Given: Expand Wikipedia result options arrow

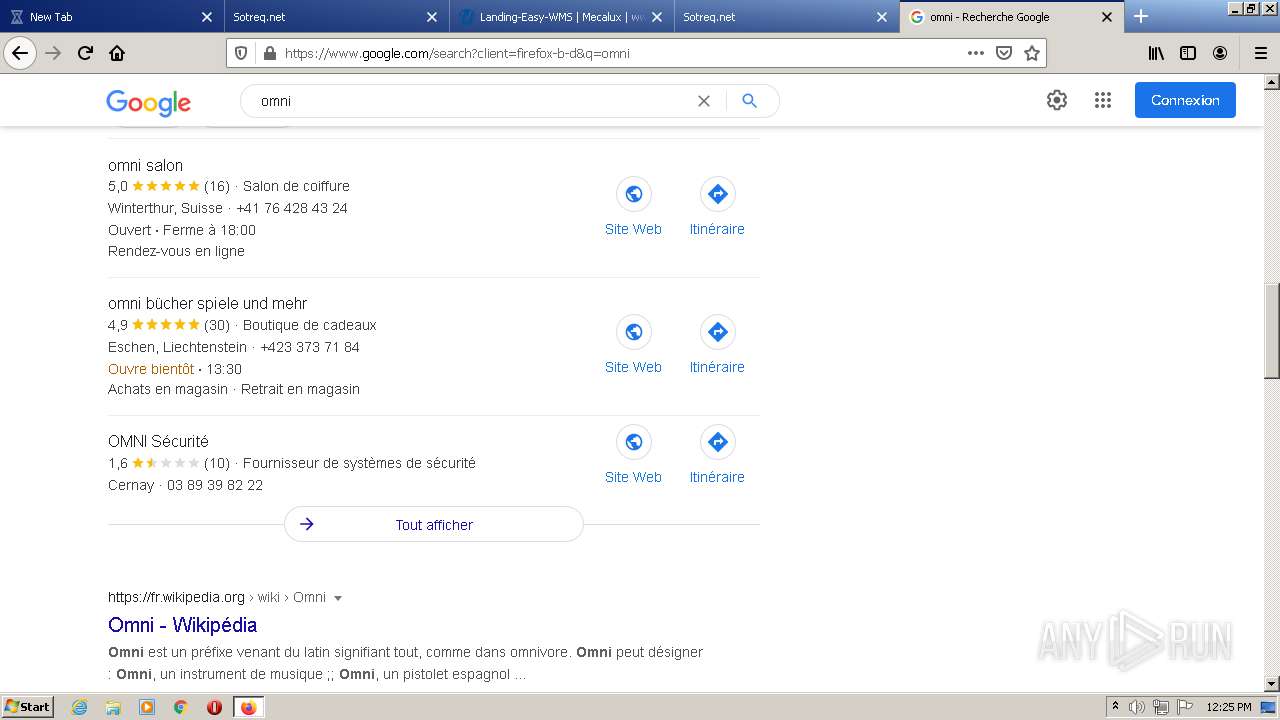Looking at the screenshot, I should (338, 598).
